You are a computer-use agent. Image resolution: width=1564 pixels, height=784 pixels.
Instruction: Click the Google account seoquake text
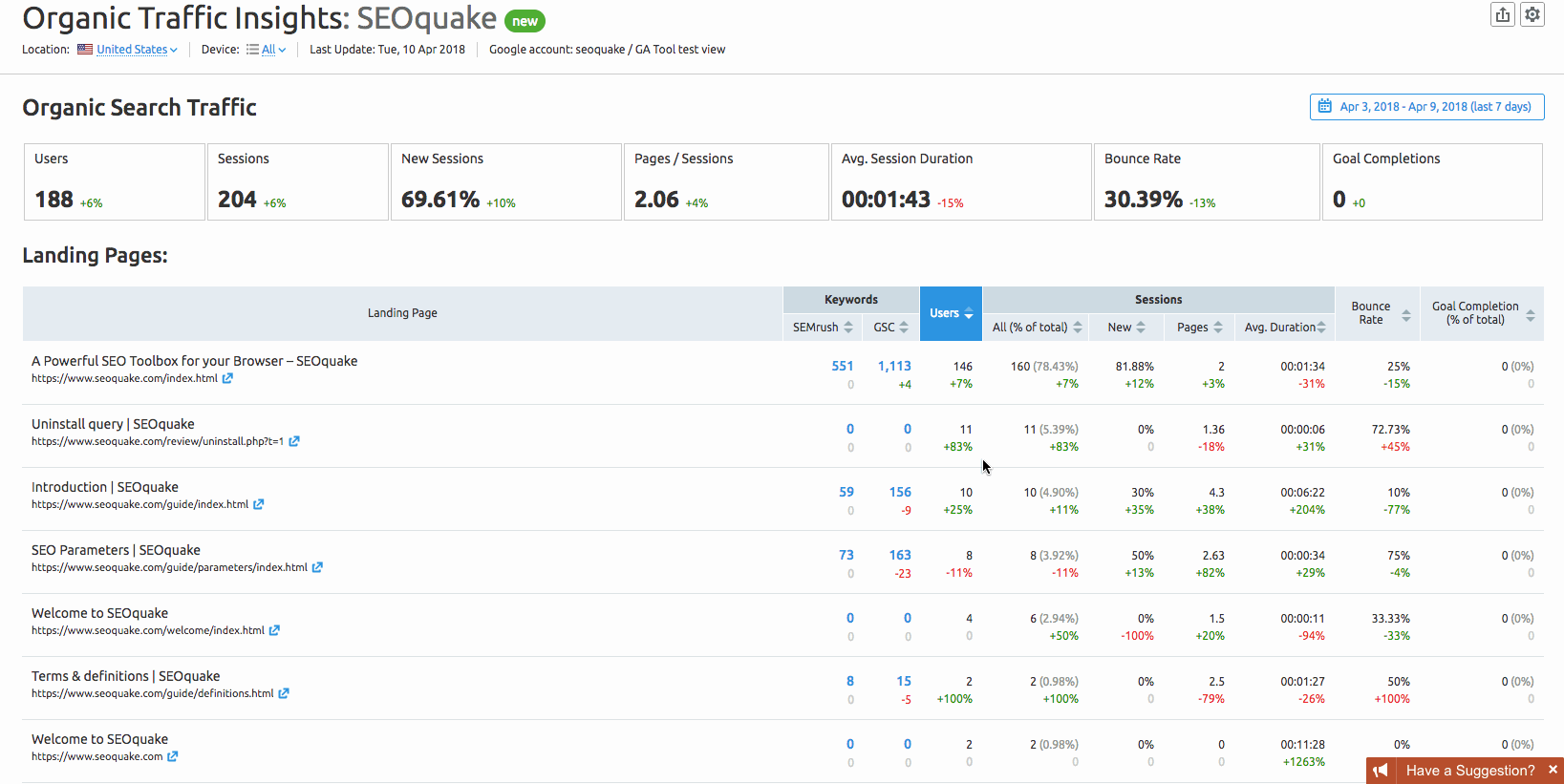[607, 50]
